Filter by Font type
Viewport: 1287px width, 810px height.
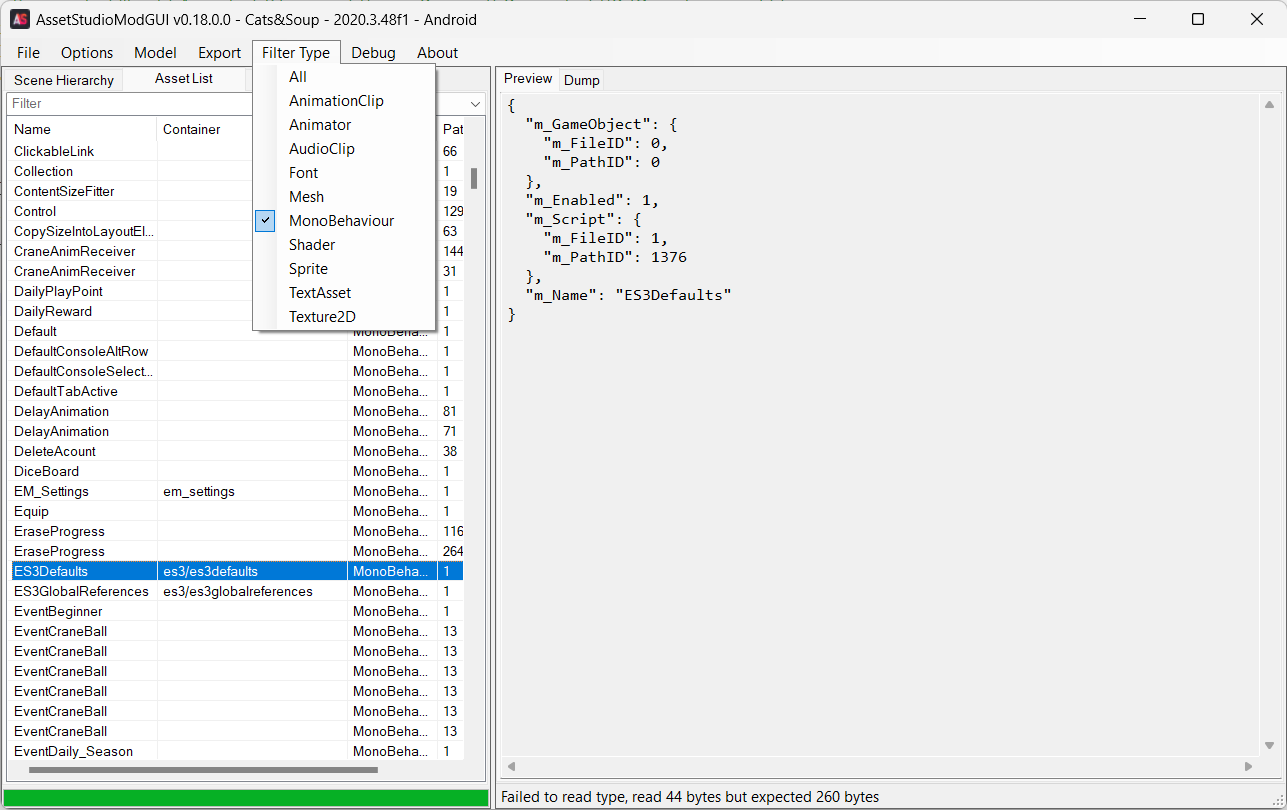pyautogui.click(x=344, y=173)
